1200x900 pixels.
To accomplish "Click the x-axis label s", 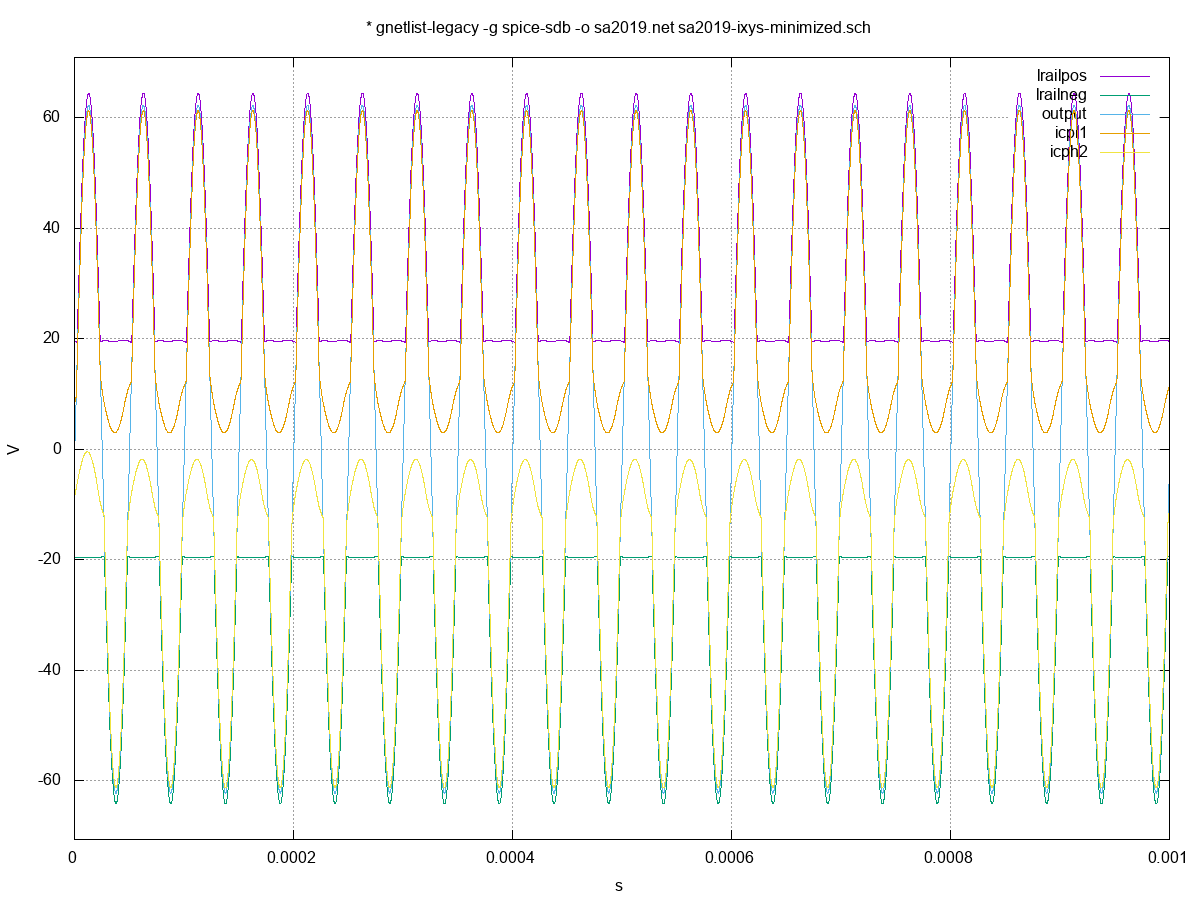I will (x=618, y=885).
